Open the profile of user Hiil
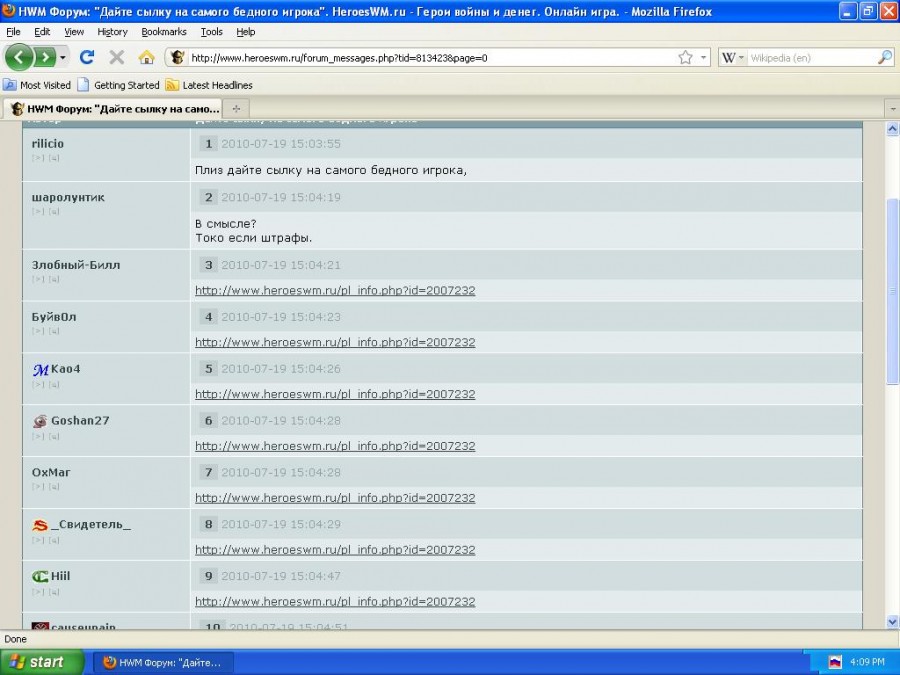This screenshot has height=675, width=900. point(60,576)
